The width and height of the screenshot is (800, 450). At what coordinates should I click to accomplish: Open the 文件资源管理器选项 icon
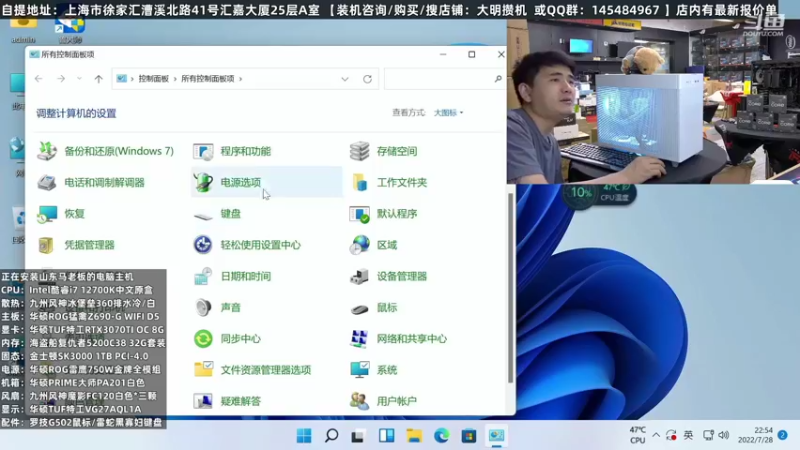(203, 370)
